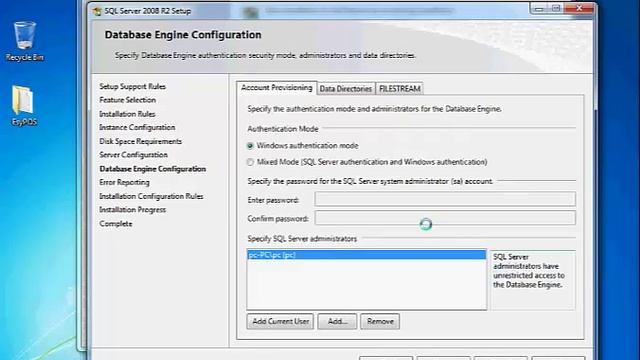Click Installation Rules step
640x360 pixels.
point(127,114)
